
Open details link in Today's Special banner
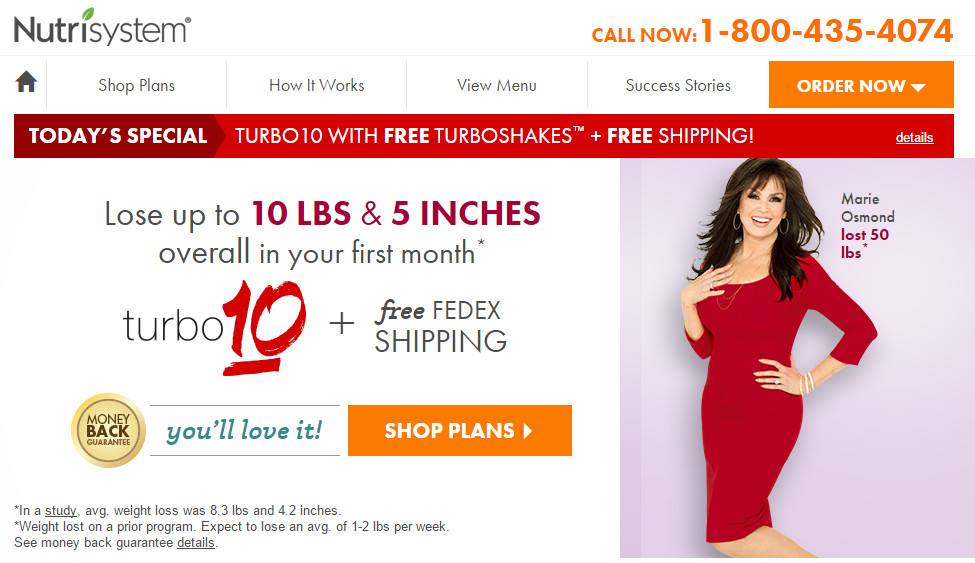point(914,137)
